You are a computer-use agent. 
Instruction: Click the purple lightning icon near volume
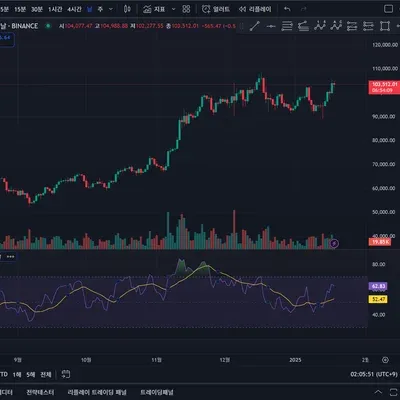point(334,244)
